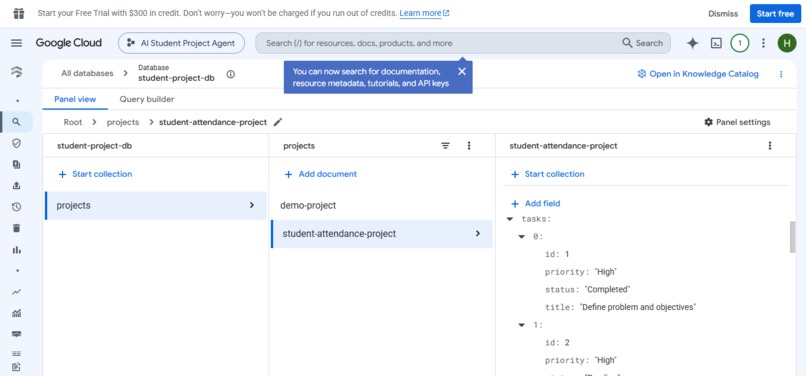
Task: Select the demo-project document
Action: (x=381, y=206)
